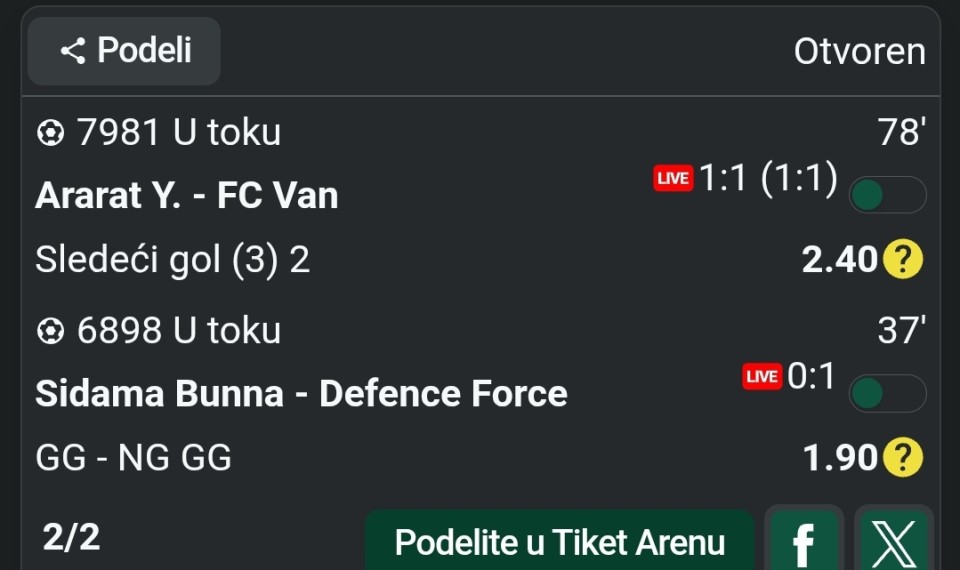Click the Otvoren ticket status label

coord(860,51)
